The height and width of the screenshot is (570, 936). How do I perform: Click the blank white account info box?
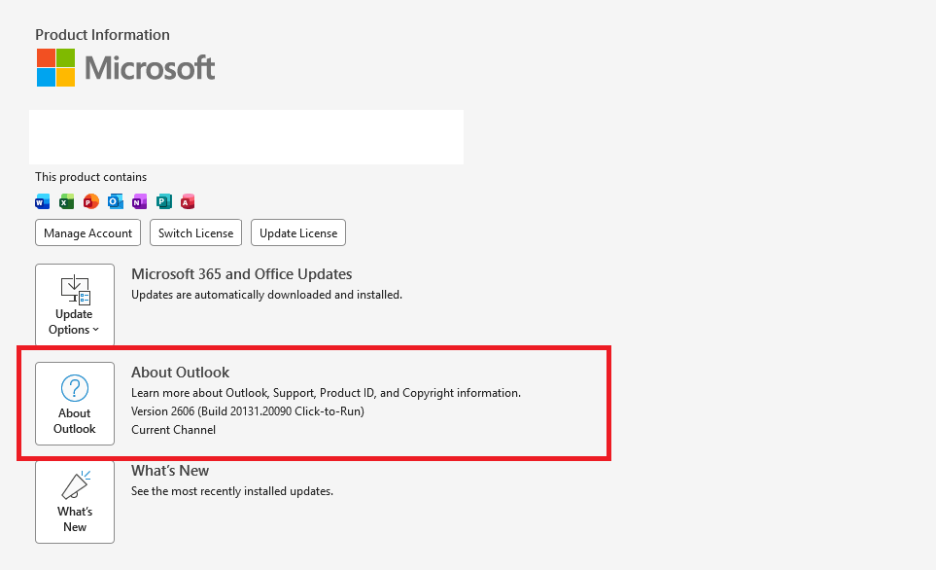coord(247,137)
